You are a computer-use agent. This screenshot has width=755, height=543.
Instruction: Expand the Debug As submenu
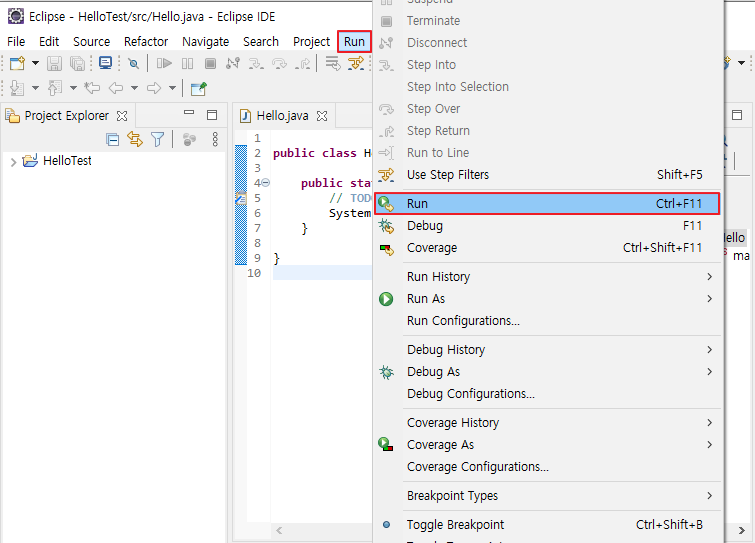tap(547, 372)
